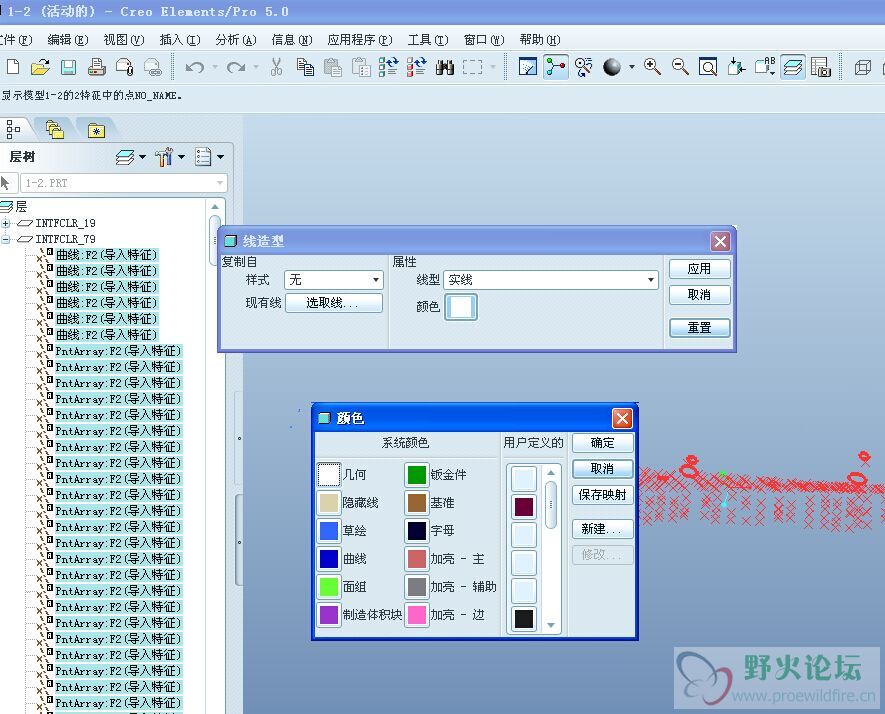Open the 工具 menu

428,40
